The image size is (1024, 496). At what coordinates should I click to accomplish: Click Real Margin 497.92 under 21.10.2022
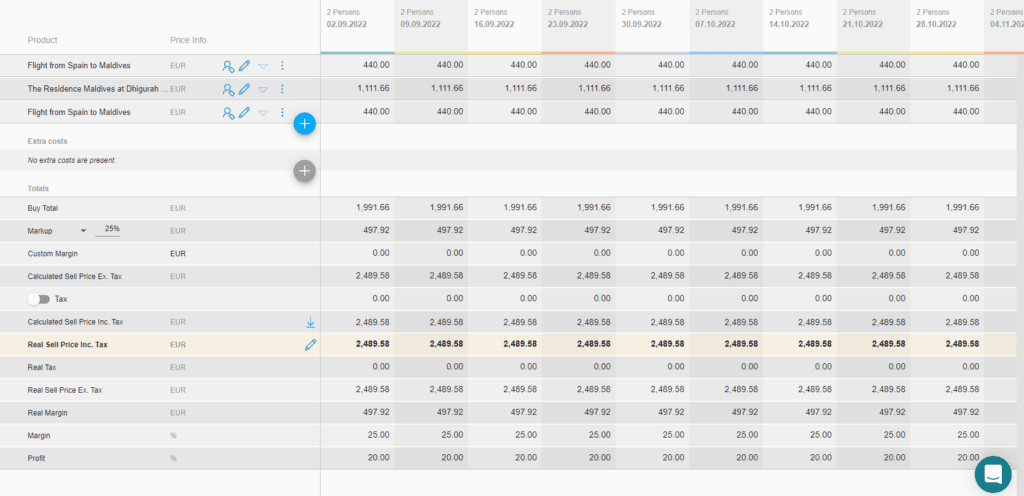(892, 412)
